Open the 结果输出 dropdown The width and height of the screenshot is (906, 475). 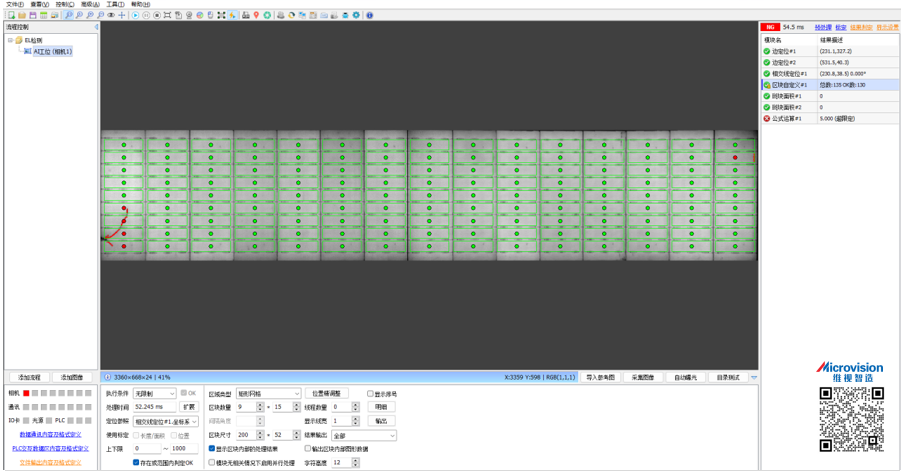[364, 435]
